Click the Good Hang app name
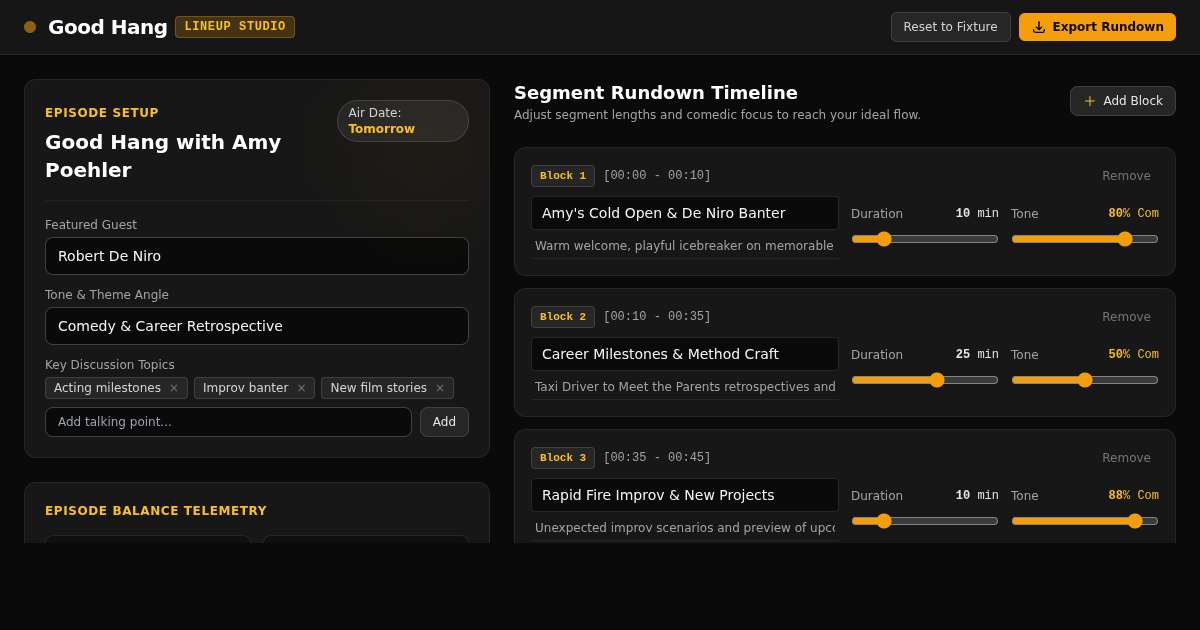 coord(108,27)
